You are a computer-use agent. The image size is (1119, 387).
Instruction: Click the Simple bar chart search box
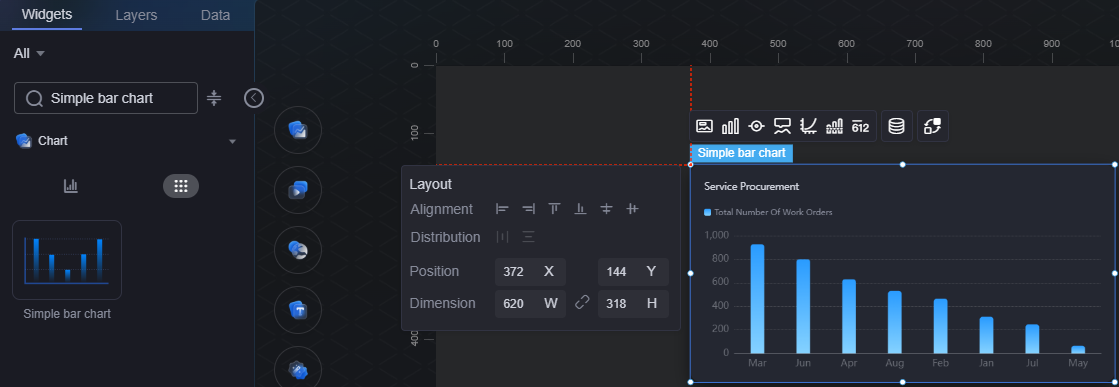click(106, 98)
